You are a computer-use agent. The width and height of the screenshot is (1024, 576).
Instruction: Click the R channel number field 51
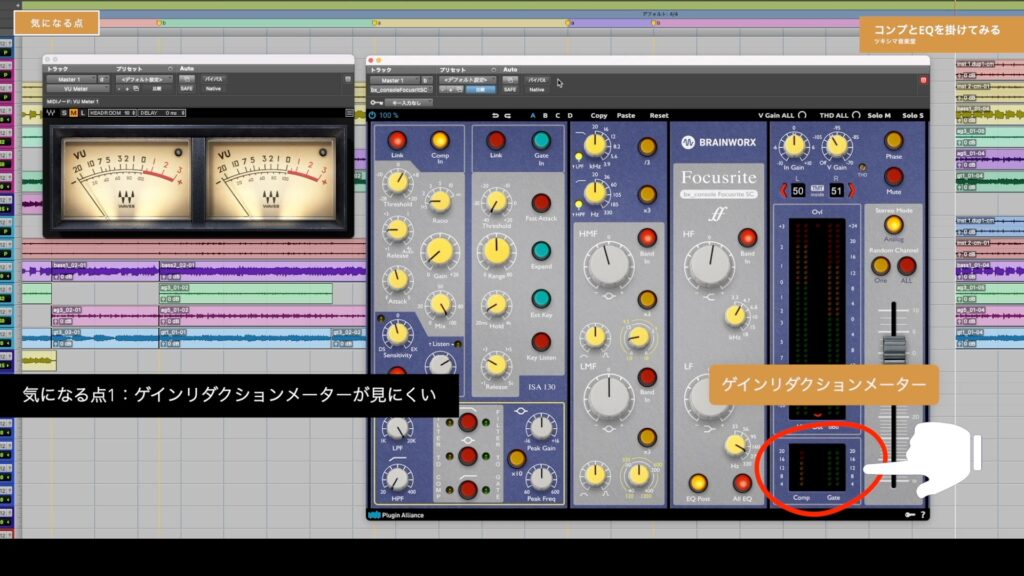[x=837, y=191]
